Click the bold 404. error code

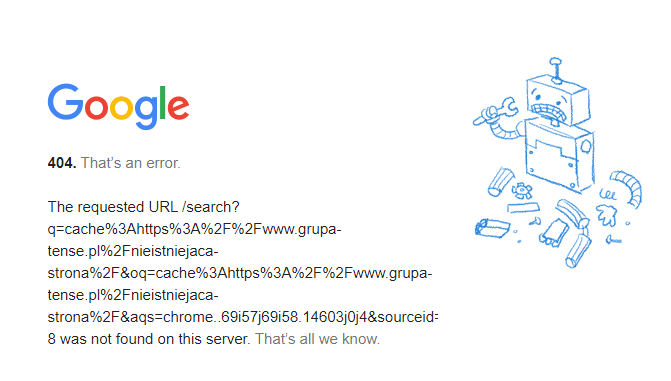click(x=62, y=163)
